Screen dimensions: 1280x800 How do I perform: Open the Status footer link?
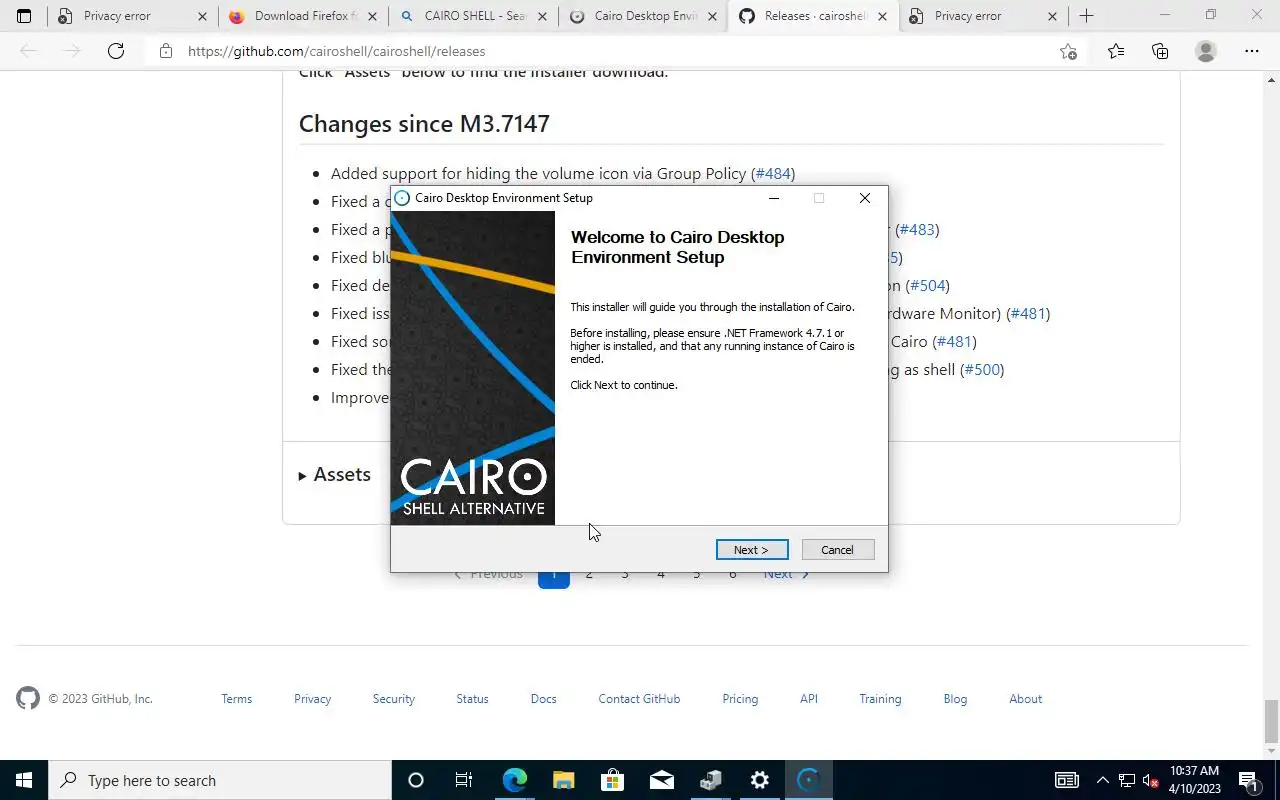(472, 699)
